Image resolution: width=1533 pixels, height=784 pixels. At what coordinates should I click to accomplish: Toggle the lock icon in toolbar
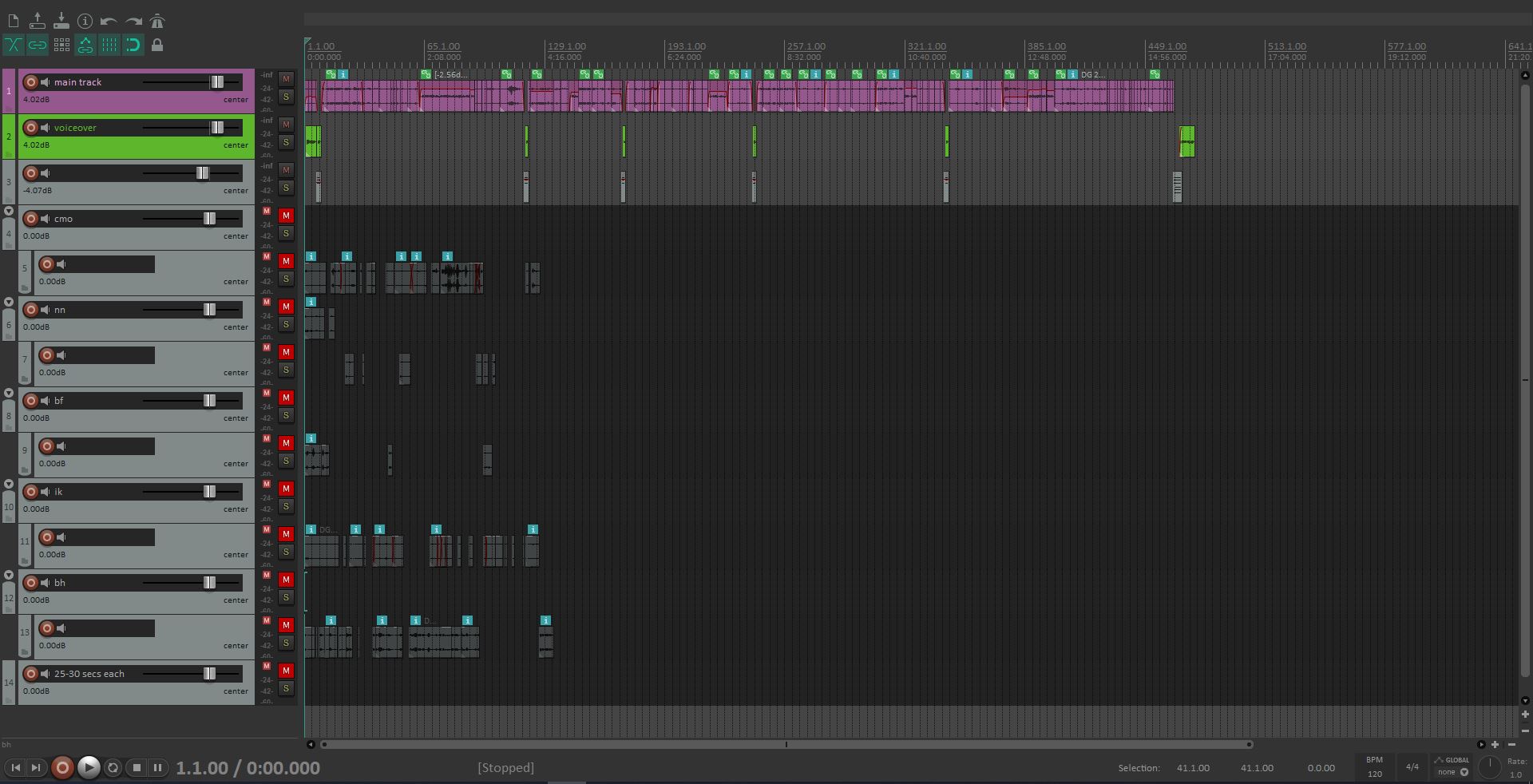(157, 45)
